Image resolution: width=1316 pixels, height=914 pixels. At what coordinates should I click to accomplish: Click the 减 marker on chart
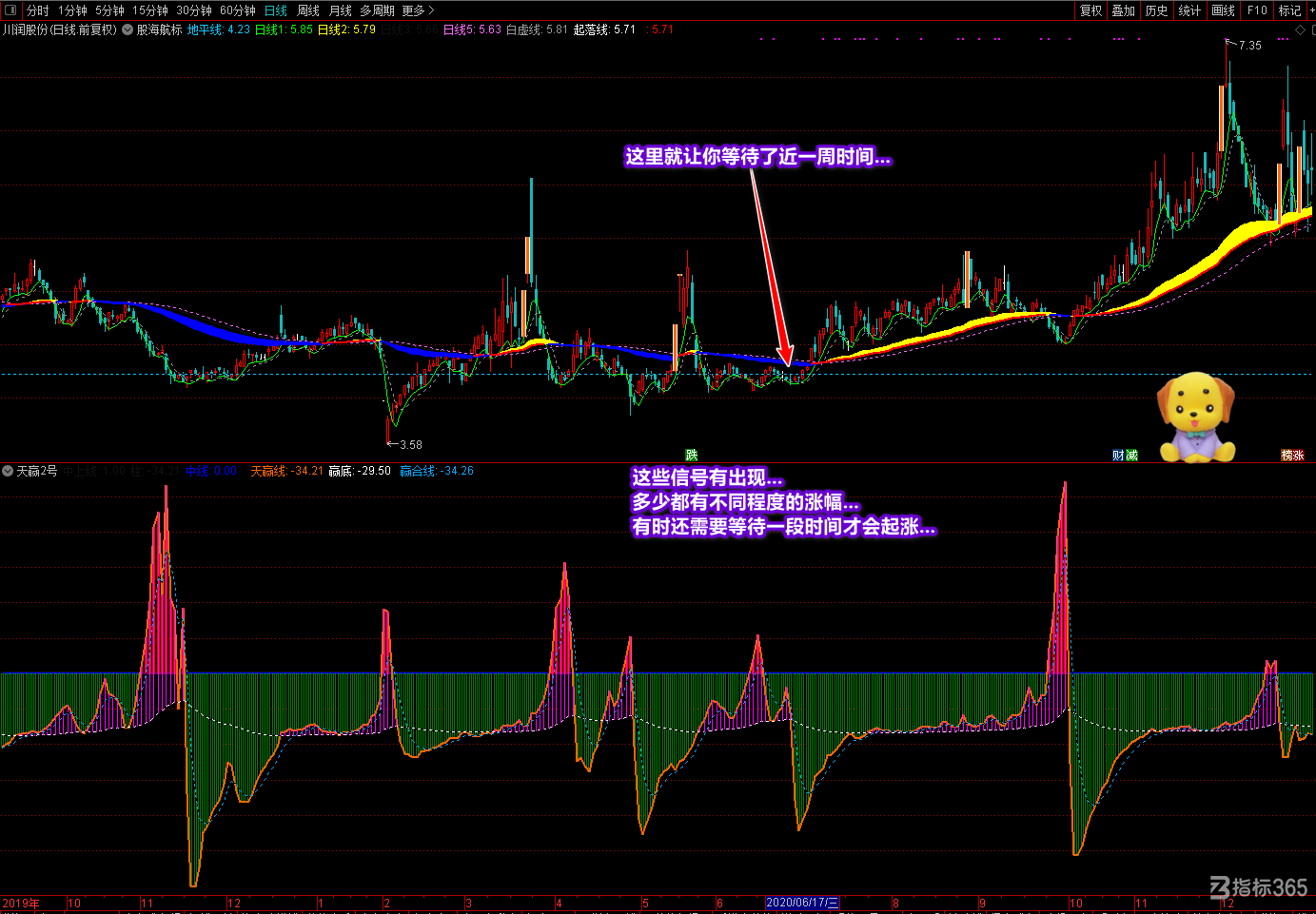(x=1131, y=456)
